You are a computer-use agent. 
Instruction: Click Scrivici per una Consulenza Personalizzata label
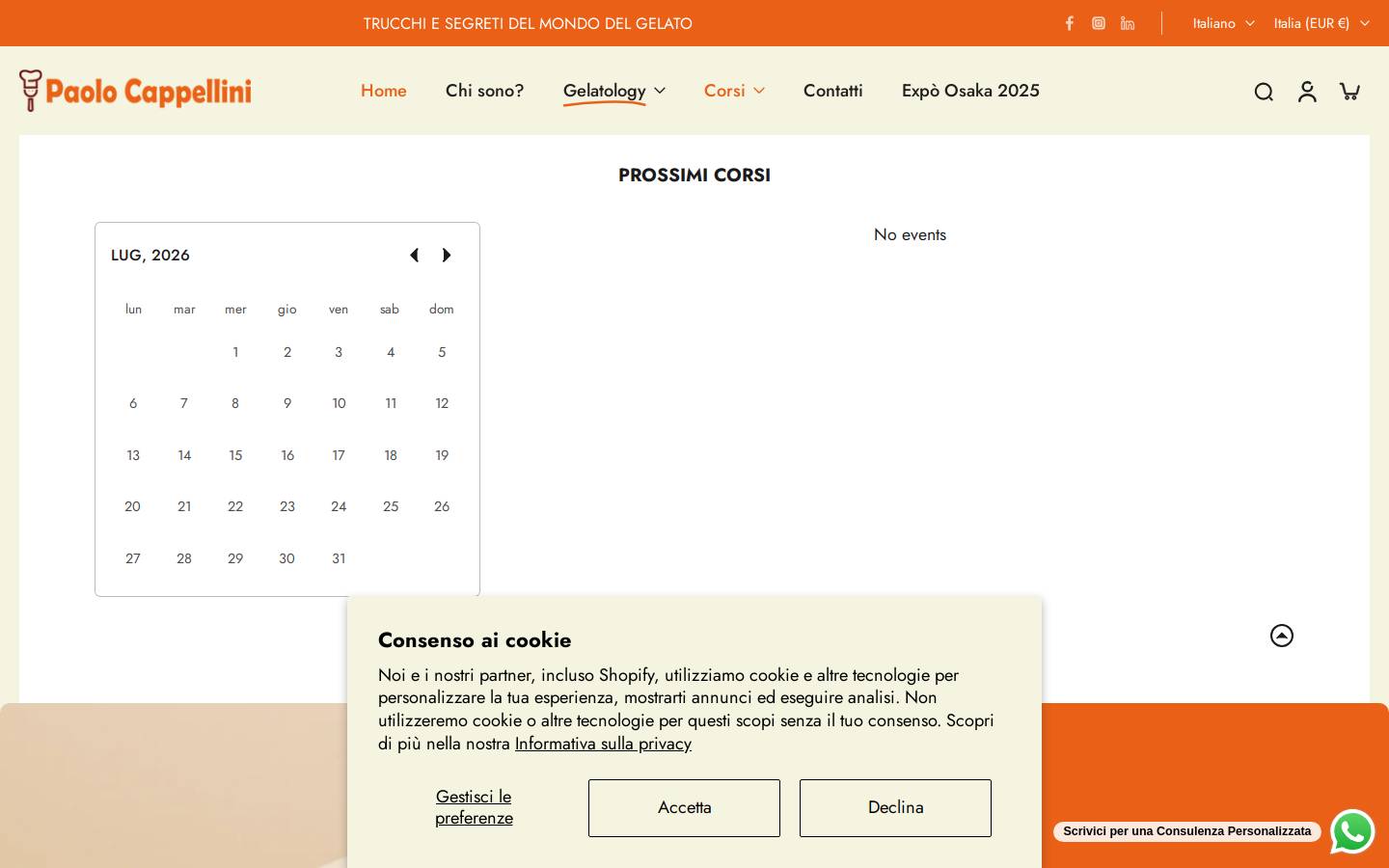tap(1187, 831)
